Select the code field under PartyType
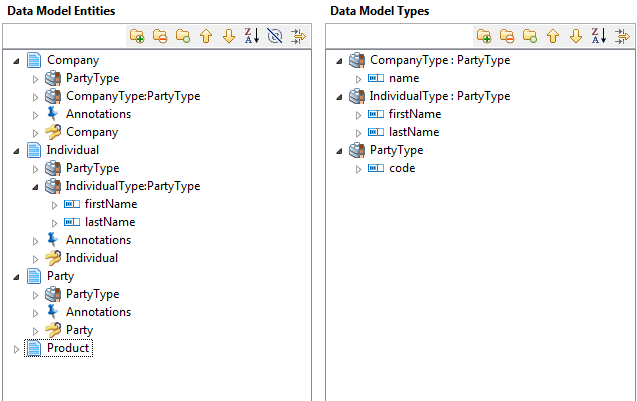The height and width of the screenshot is (401, 637). [x=402, y=168]
